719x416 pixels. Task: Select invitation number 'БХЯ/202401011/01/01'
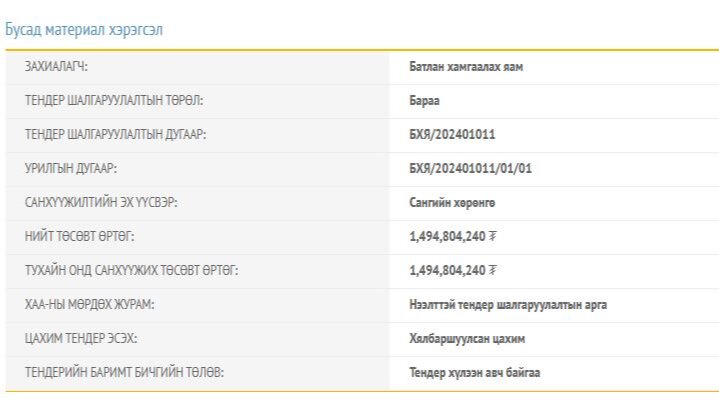click(x=470, y=168)
